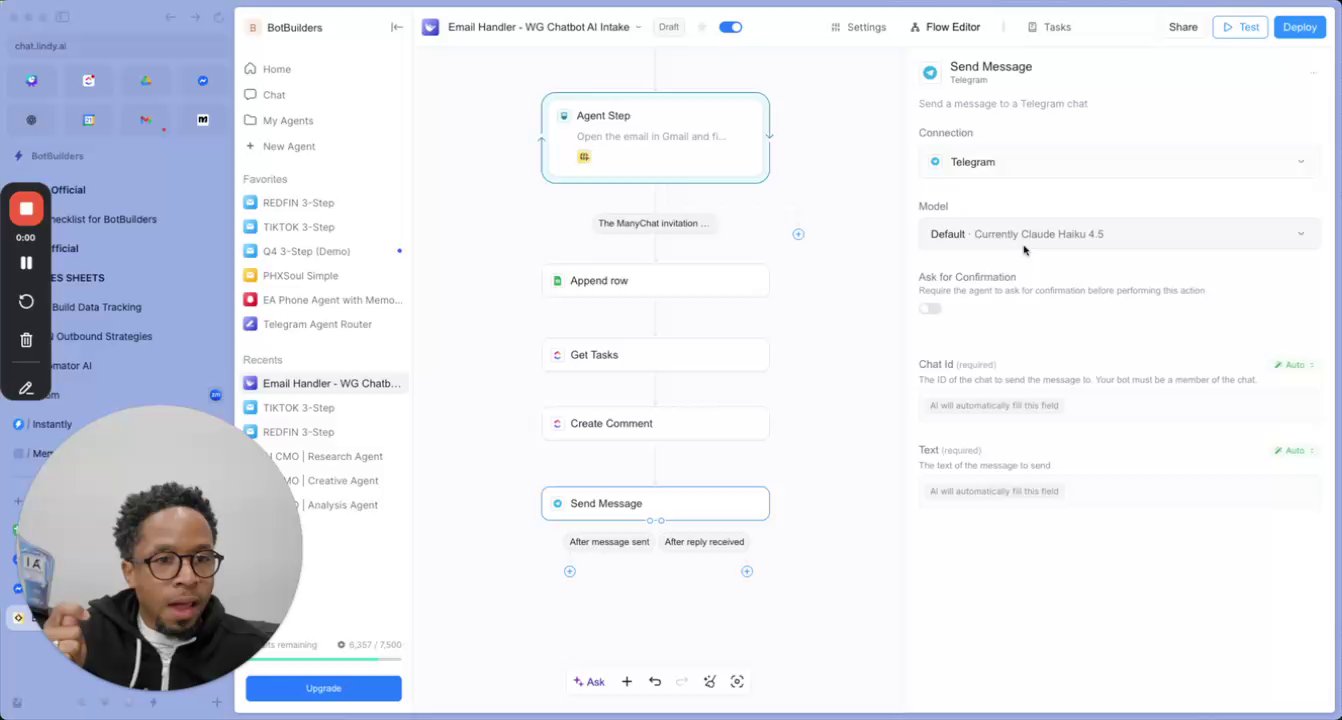The image size is (1342, 720).
Task: Click the auto-arrange magic wand icon
Action: pyautogui.click(x=710, y=682)
